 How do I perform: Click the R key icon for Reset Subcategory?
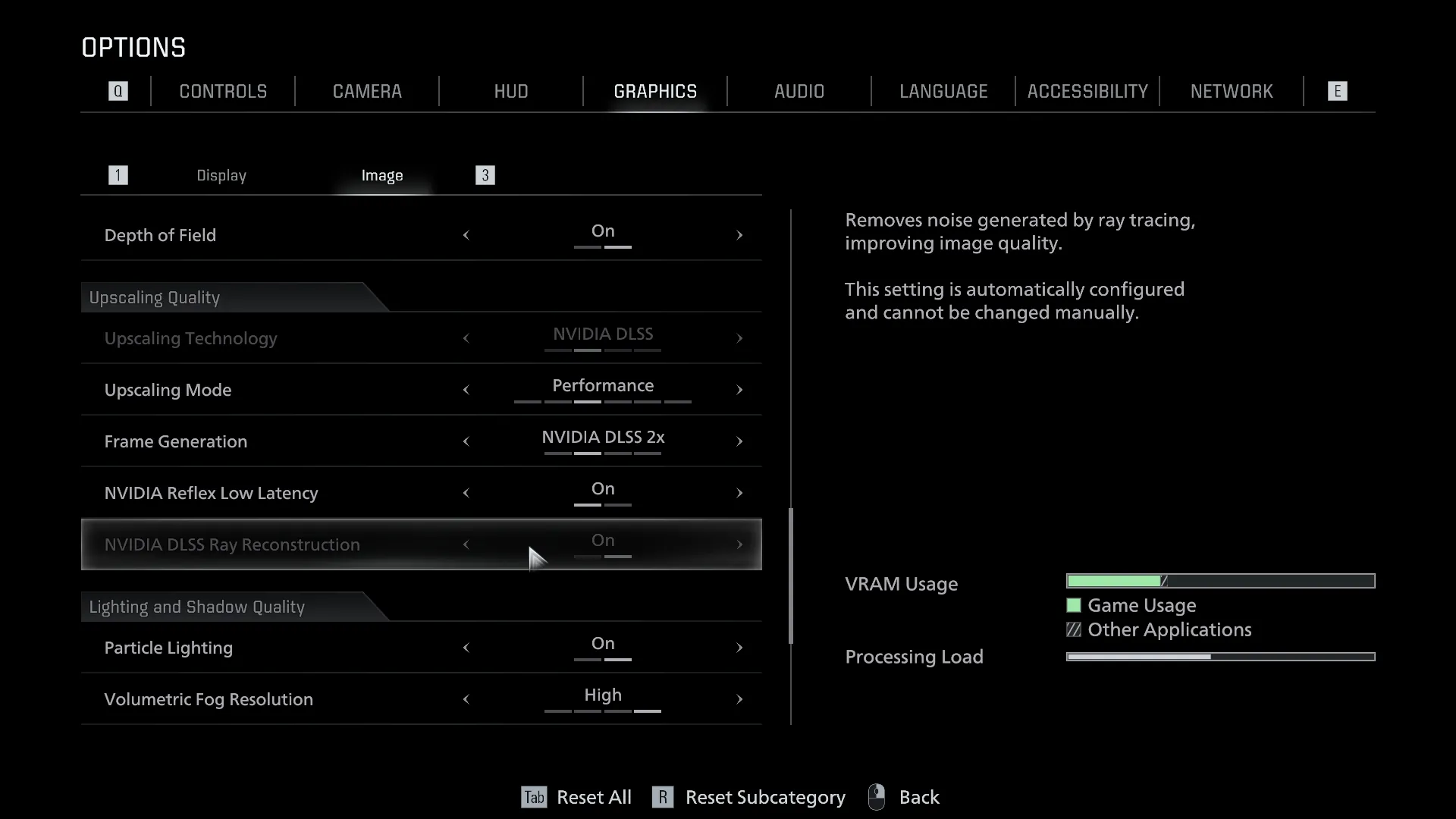pyautogui.click(x=662, y=797)
